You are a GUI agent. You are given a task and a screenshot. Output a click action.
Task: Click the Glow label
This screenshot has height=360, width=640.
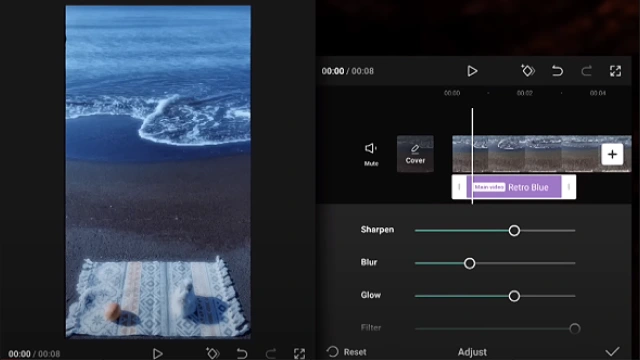pyautogui.click(x=371, y=295)
